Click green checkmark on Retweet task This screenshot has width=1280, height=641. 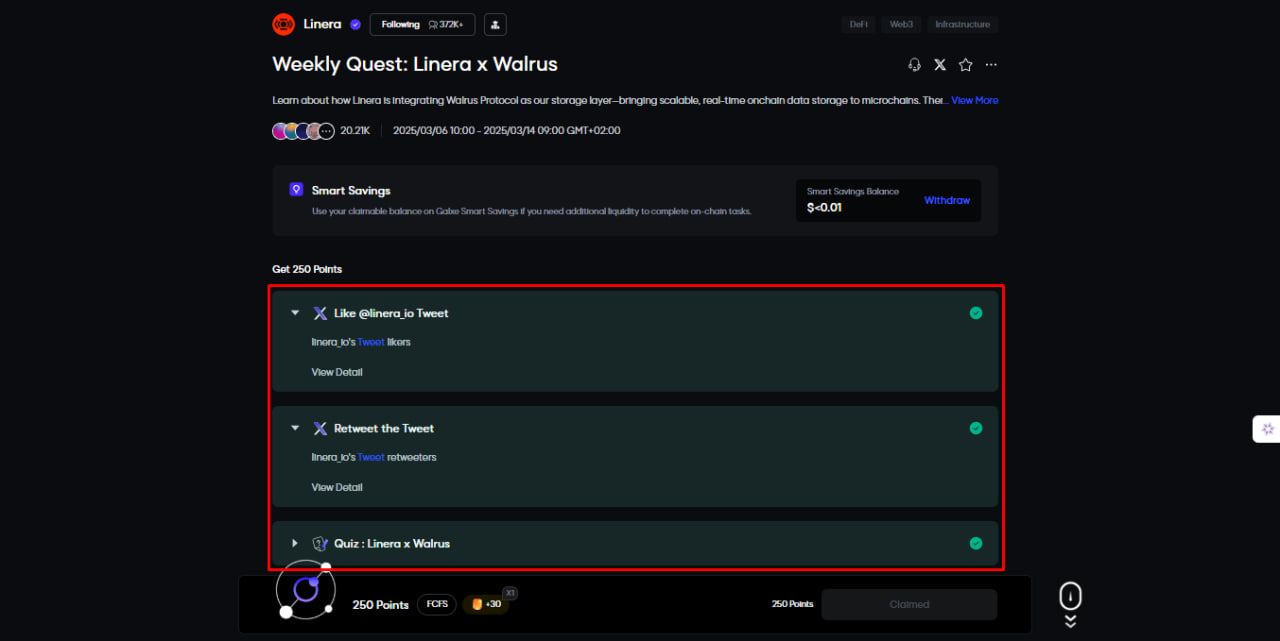coord(976,428)
